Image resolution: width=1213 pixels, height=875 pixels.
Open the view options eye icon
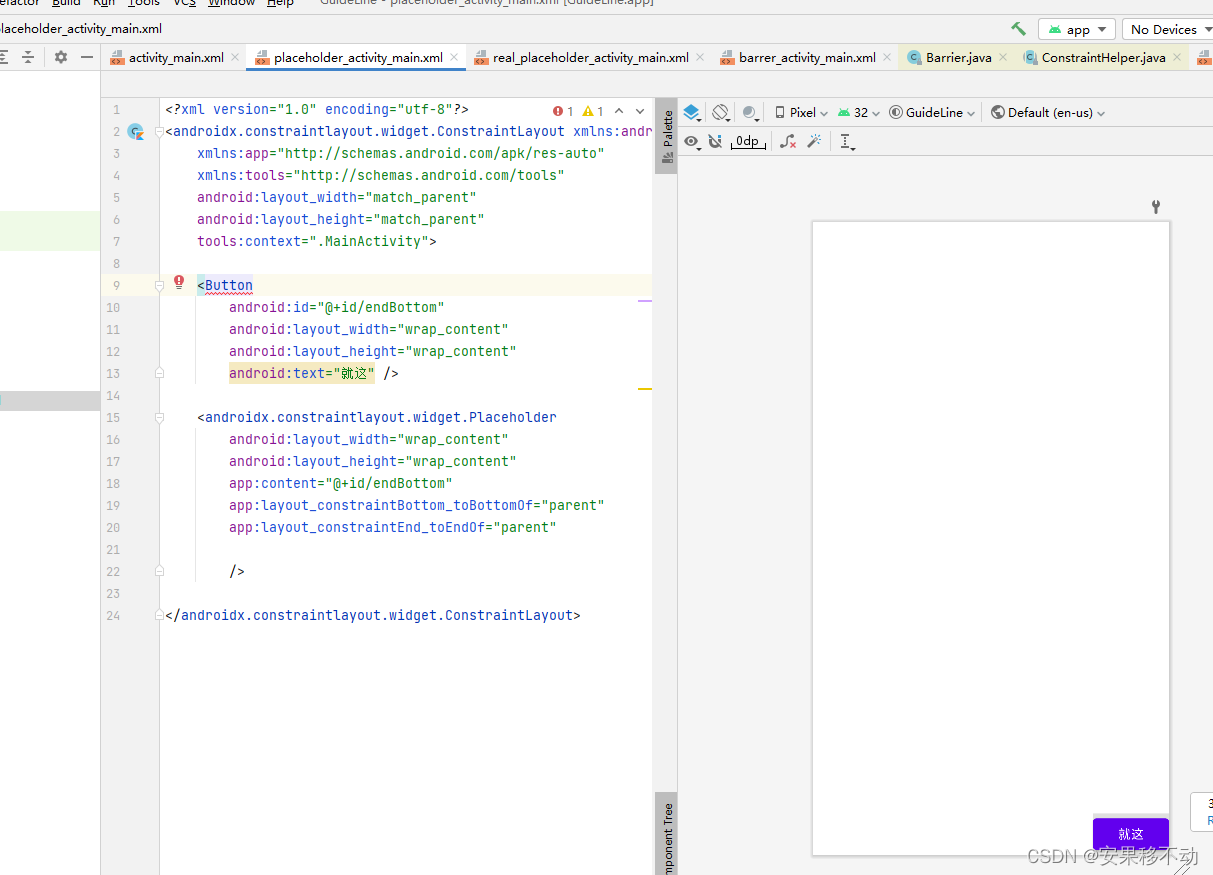(691, 141)
